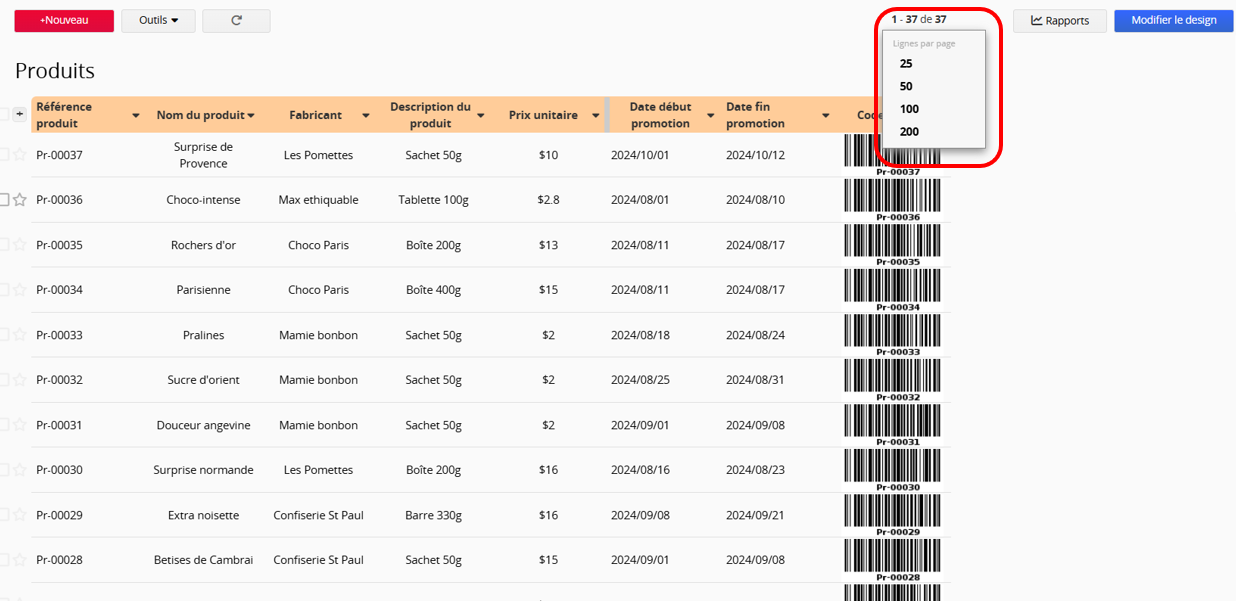Tick the checkbox for row Pr-00036

[x=4, y=200]
